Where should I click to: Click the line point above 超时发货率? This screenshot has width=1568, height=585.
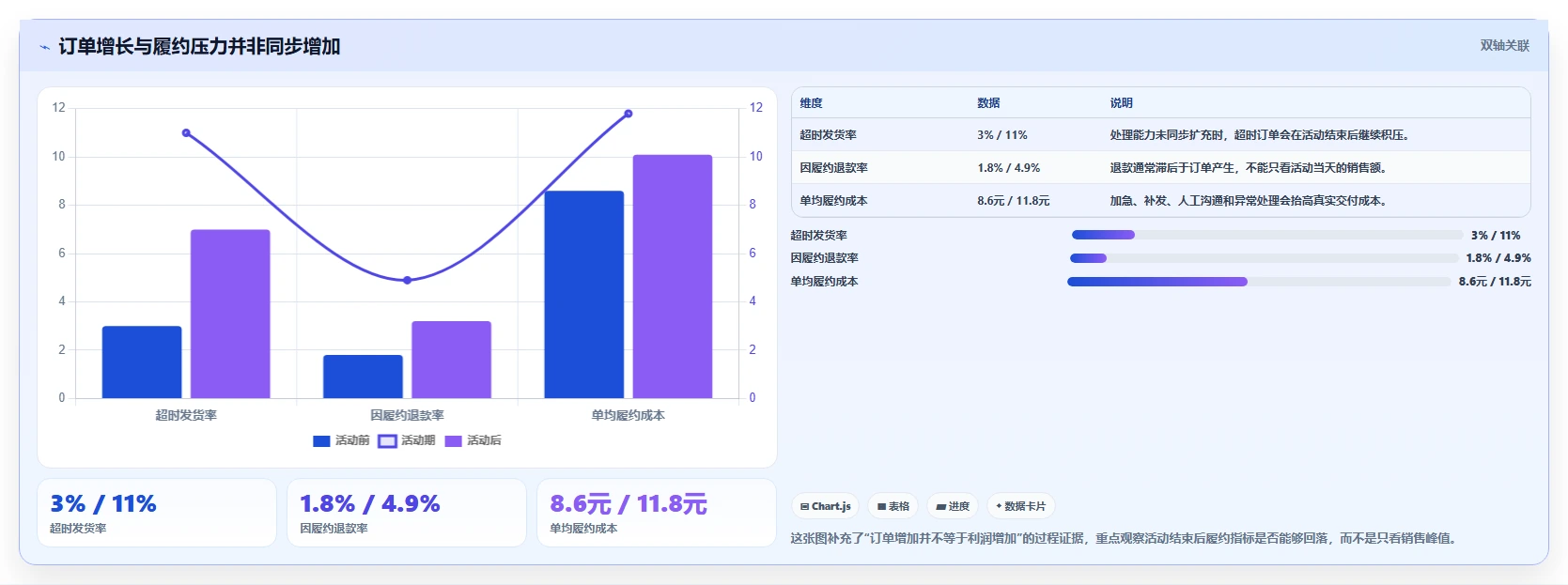(186, 132)
